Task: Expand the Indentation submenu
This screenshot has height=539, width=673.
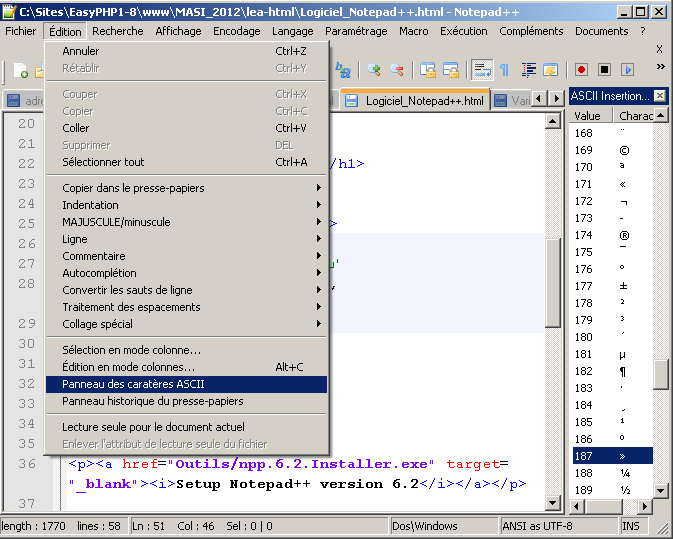Action: coord(186,205)
